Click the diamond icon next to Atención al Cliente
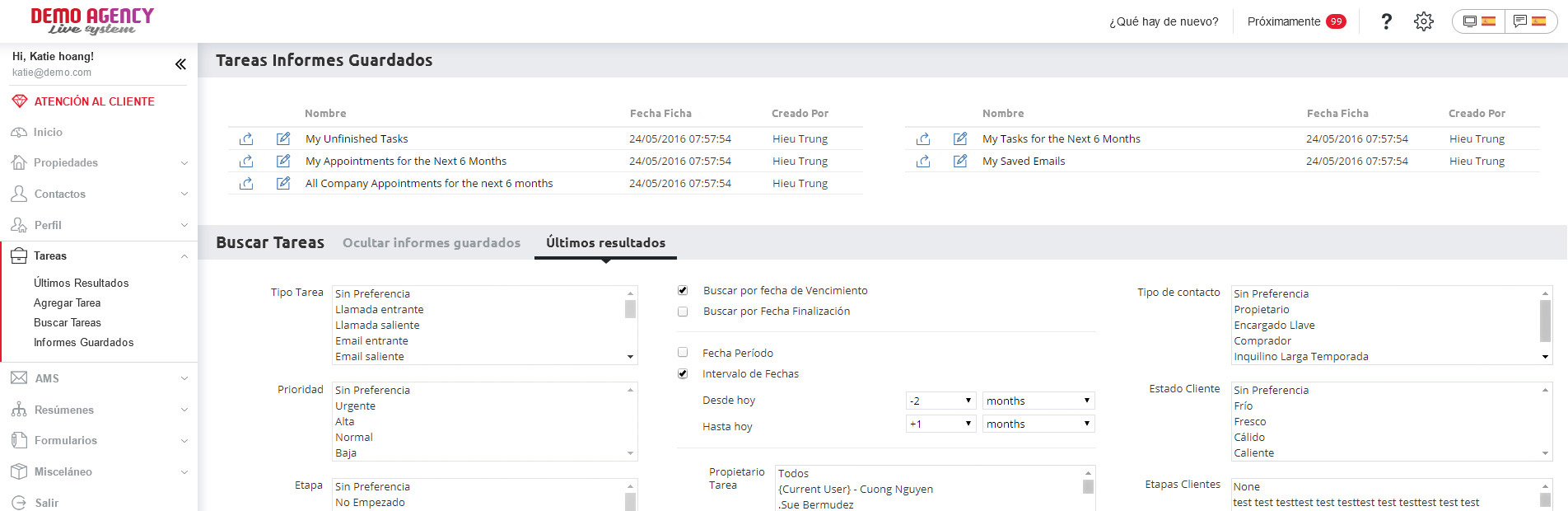 click(20, 101)
